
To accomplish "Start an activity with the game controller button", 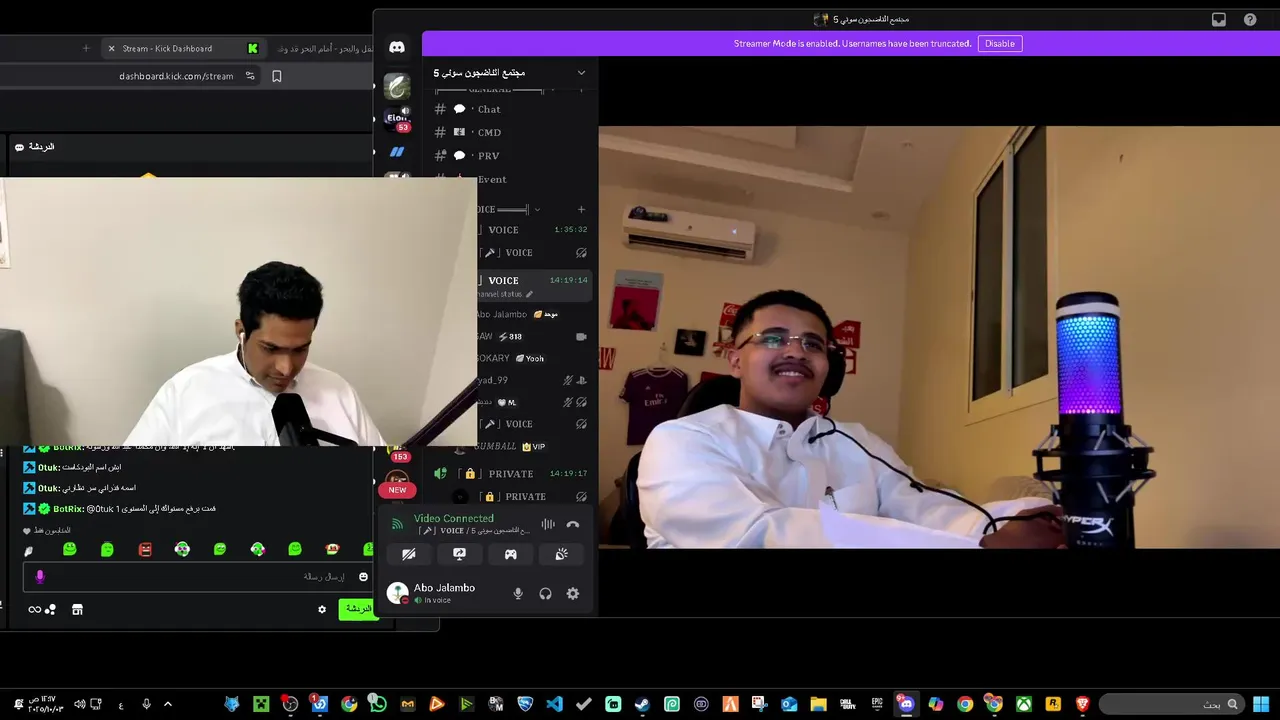I will coord(511,554).
